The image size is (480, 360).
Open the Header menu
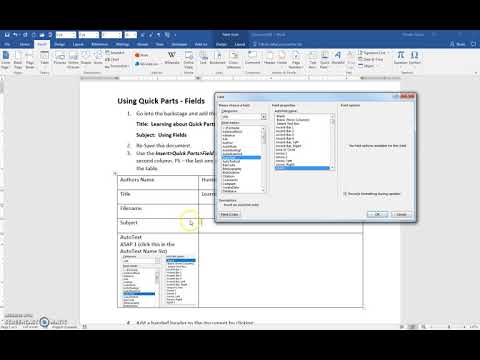click(x=269, y=58)
